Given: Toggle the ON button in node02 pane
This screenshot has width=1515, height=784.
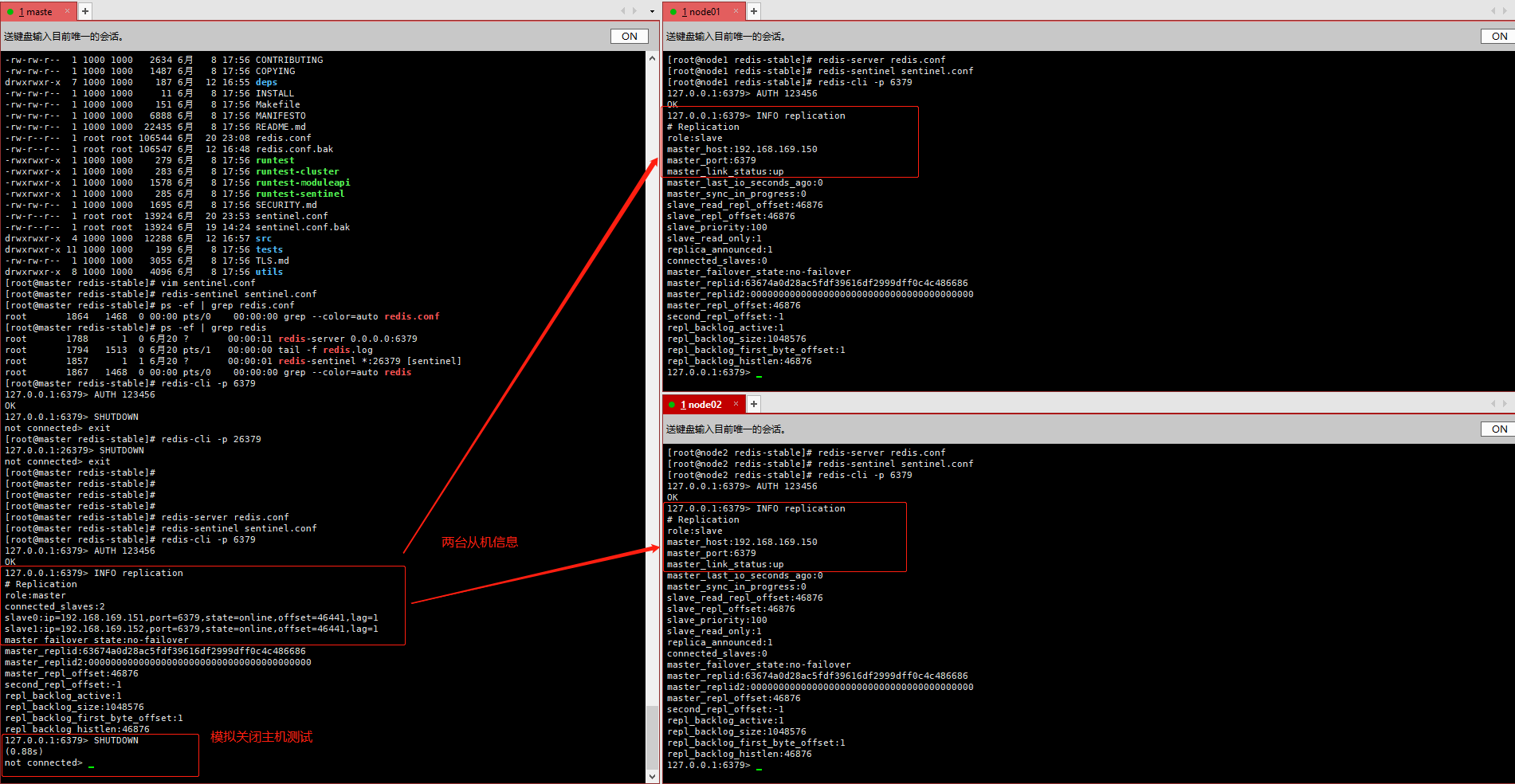Looking at the screenshot, I should pyautogui.click(x=1499, y=429).
